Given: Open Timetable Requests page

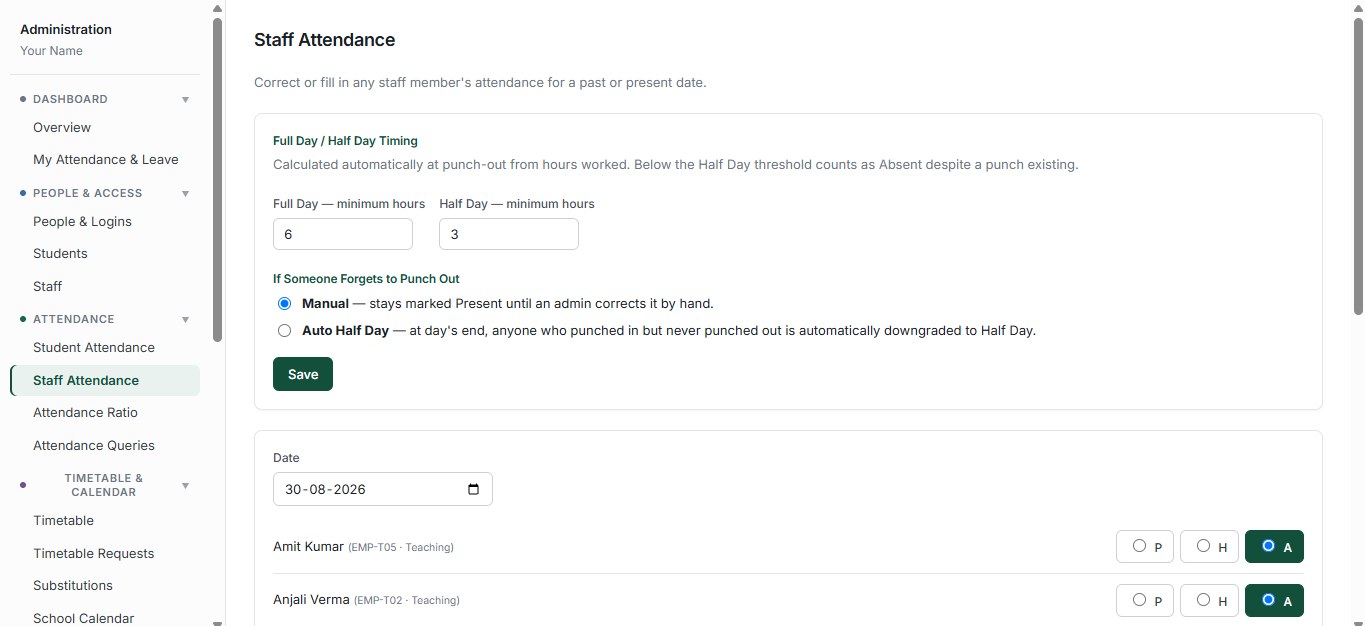Looking at the screenshot, I should click(94, 554).
